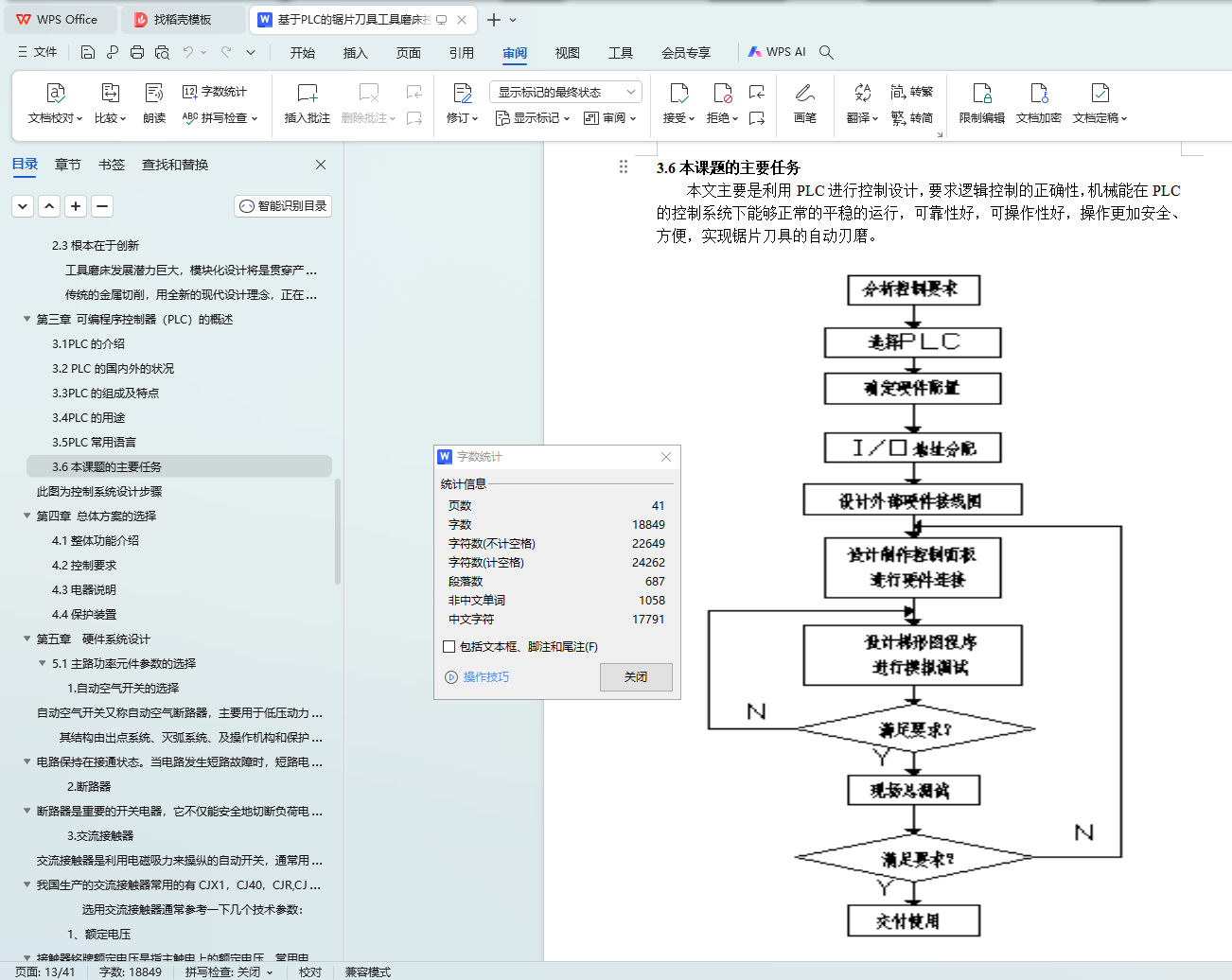This screenshot has width=1232, height=980.
Task: Collapse the 第三章 outline node
Action: 26,319
